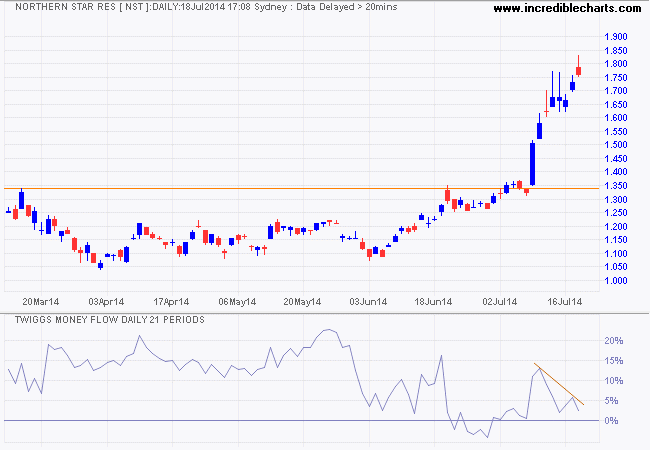
Task: Click the 1.550 price axis label
Action: click(616, 131)
